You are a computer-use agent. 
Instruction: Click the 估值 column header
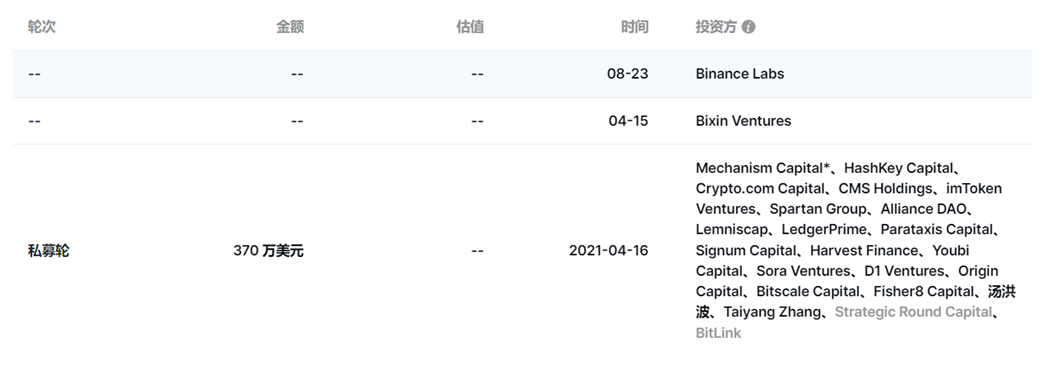[470, 27]
